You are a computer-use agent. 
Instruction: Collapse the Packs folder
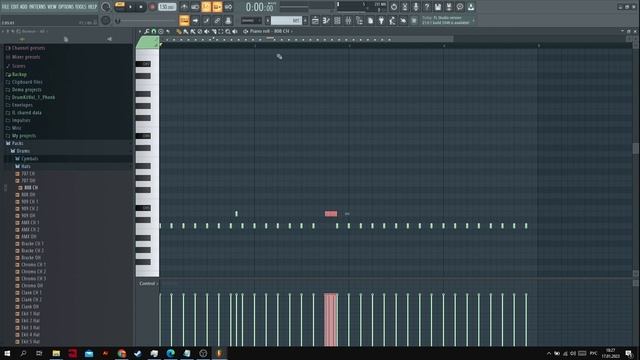pos(17,143)
